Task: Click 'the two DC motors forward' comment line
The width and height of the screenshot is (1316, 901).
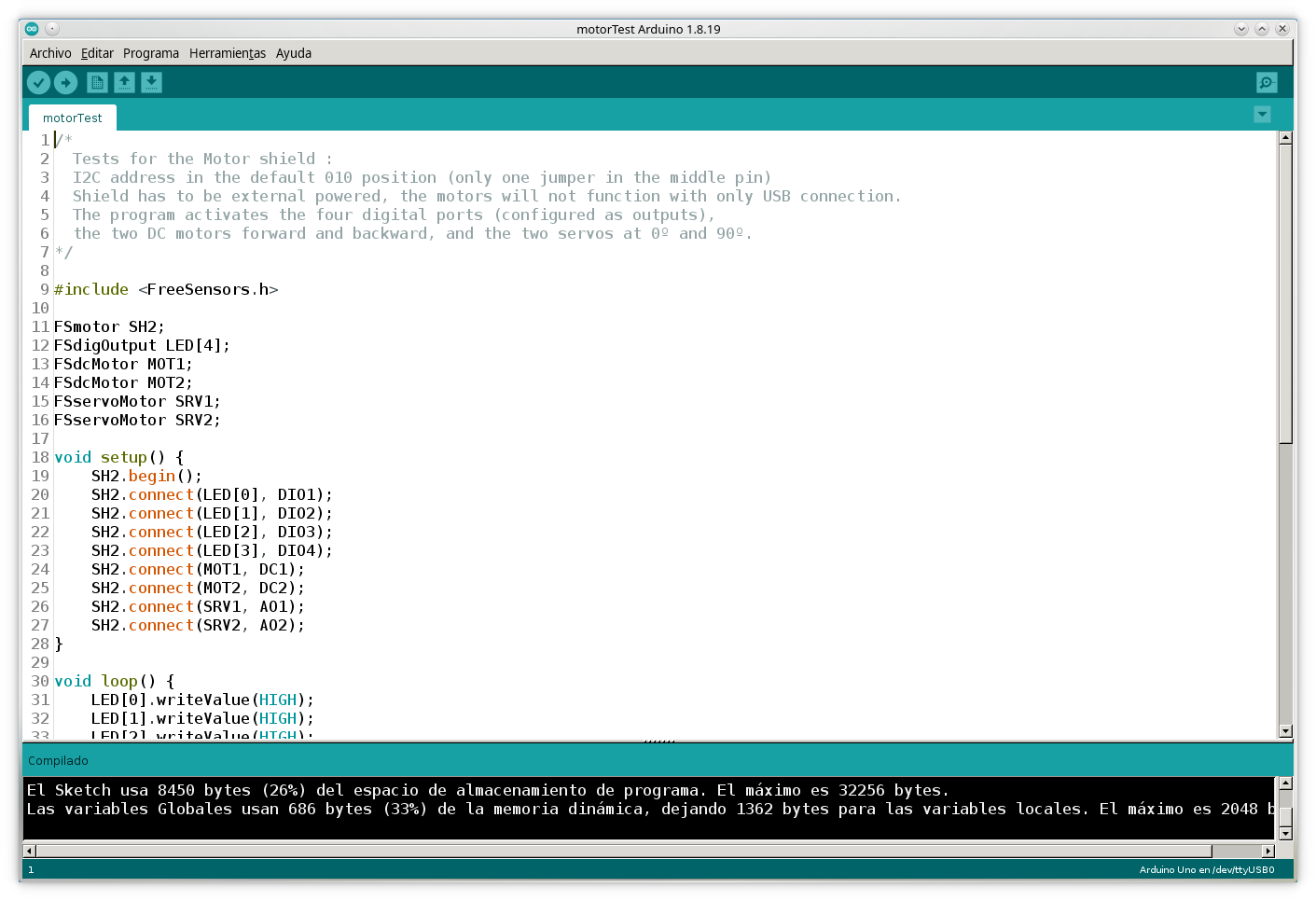Action: 412,233
